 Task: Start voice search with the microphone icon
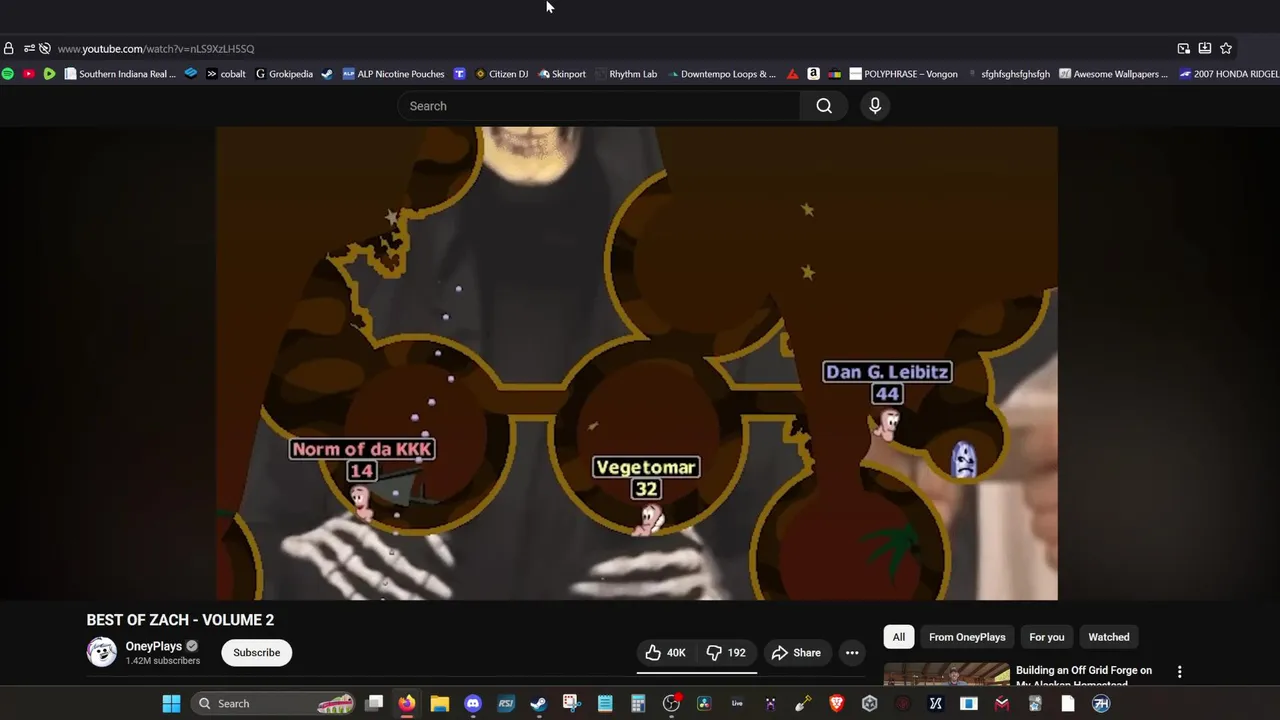tap(875, 106)
